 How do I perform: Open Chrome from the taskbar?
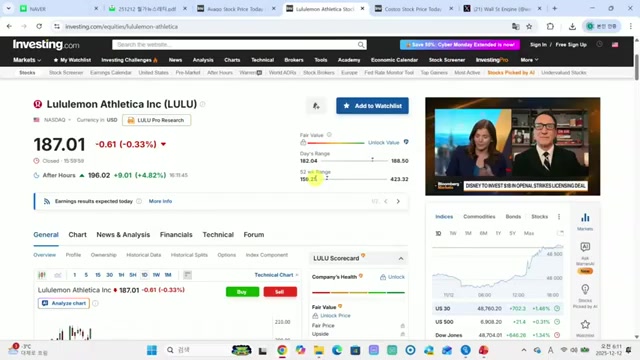(x=282, y=350)
